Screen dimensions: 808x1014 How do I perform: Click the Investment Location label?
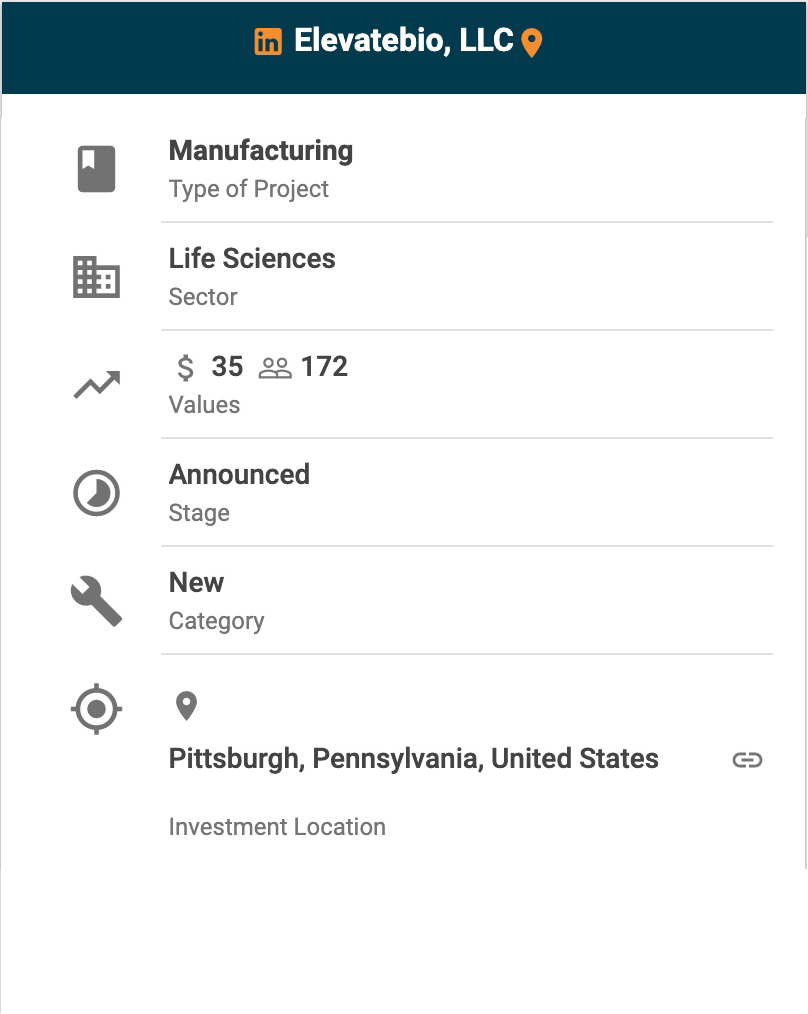point(277,827)
